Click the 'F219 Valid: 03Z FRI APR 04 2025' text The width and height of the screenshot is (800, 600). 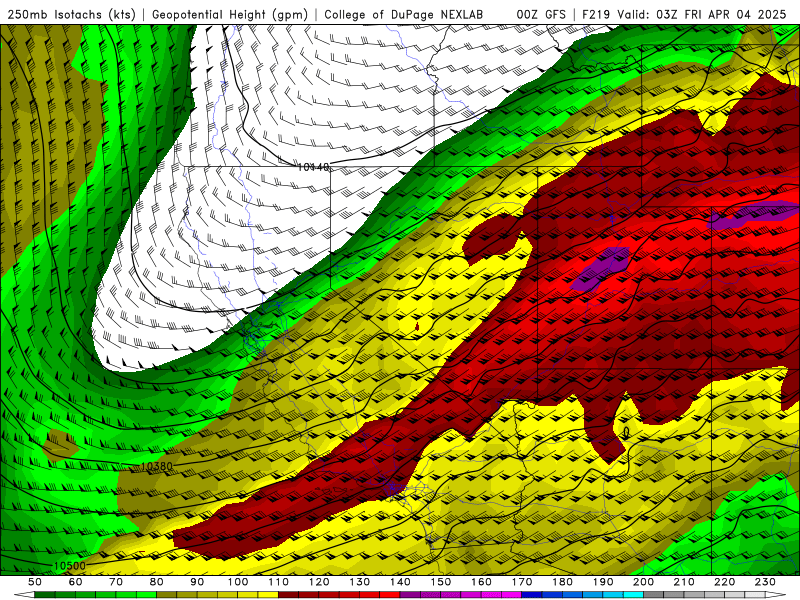(684, 15)
